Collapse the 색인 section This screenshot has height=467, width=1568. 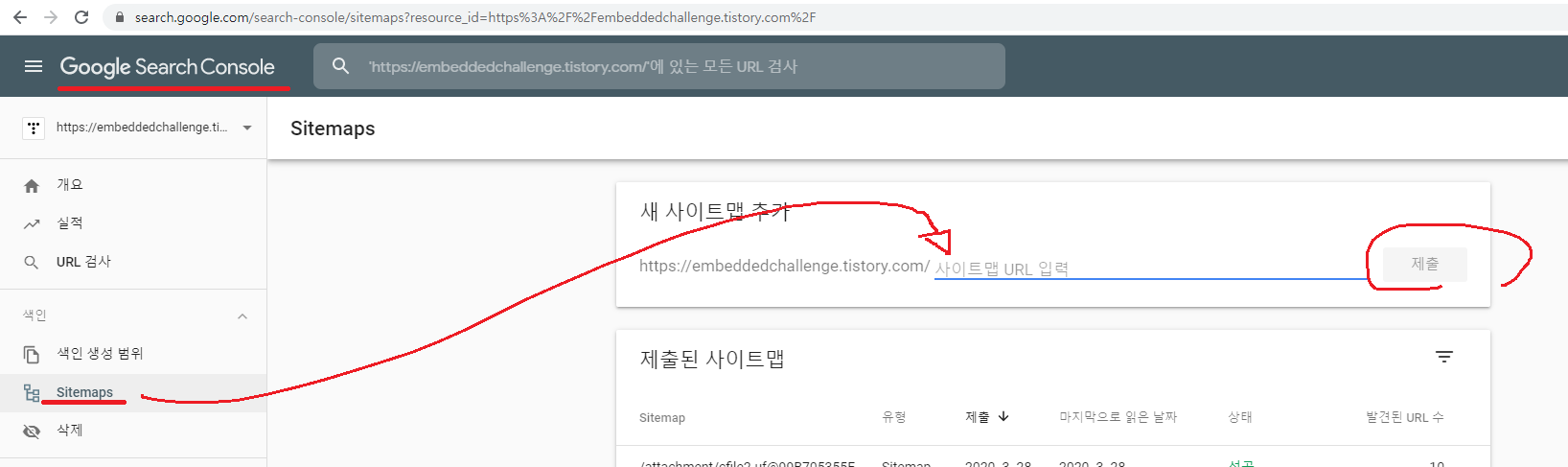coord(242,315)
